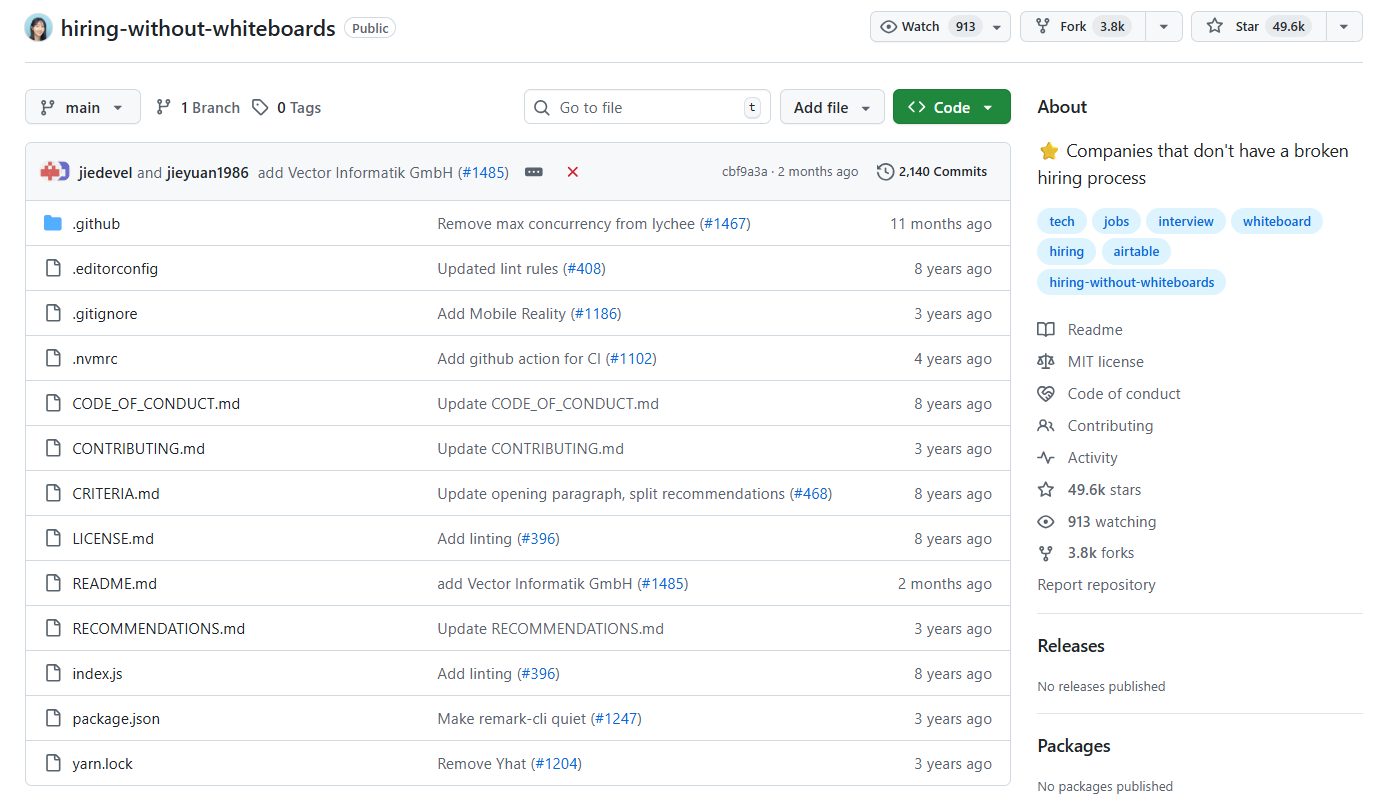The width and height of the screenshot is (1379, 804).
Task: Open the Add file dropdown
Action: (x=832, y=107)
